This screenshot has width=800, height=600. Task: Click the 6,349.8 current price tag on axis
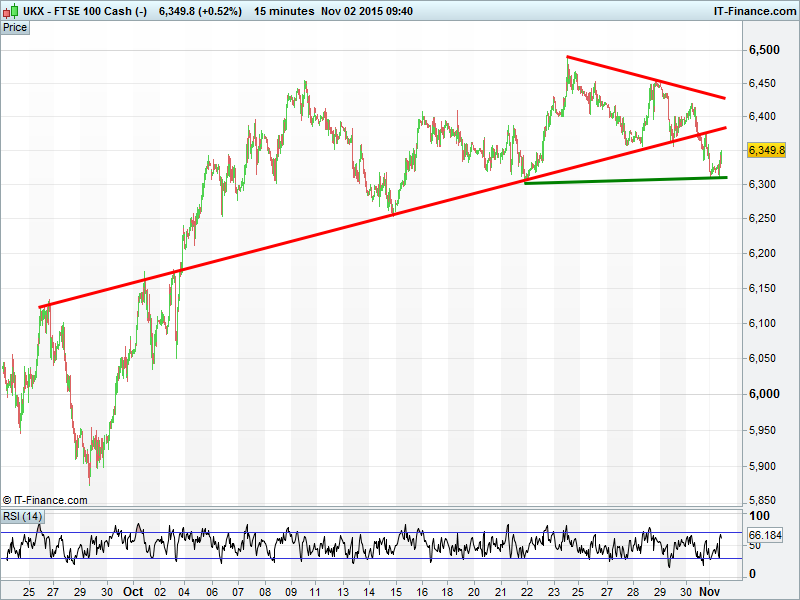[x=766, y=151]
